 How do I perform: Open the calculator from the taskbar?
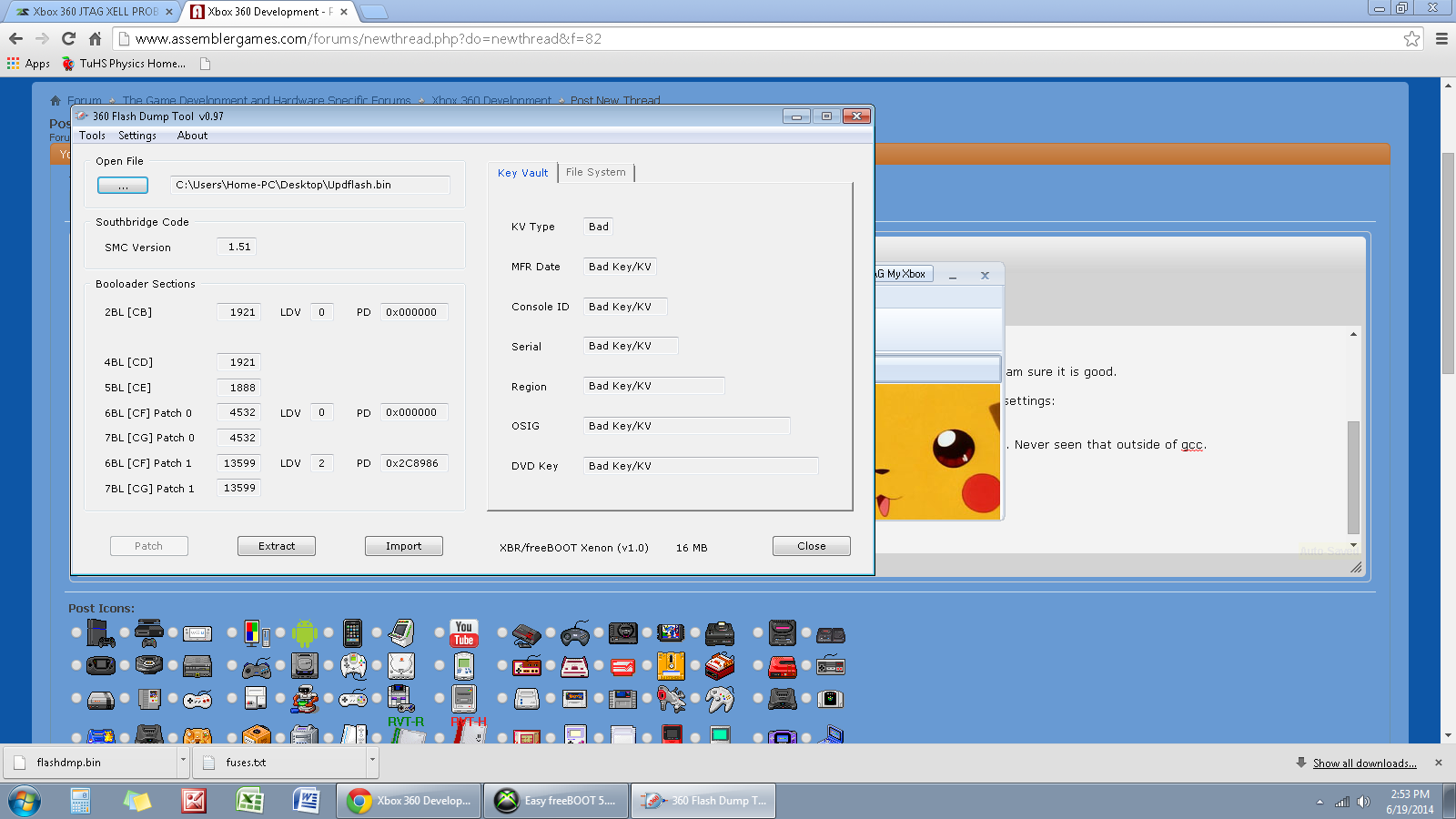(x=80, y=801)
